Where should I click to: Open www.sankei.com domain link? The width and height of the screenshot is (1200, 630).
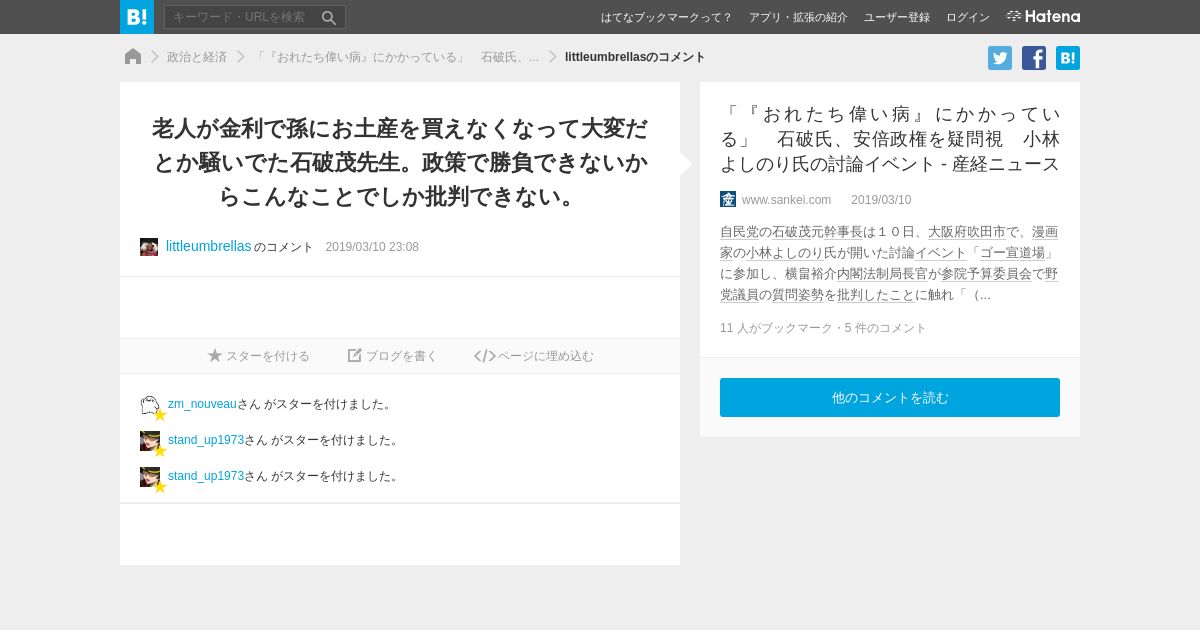[786, 200]
